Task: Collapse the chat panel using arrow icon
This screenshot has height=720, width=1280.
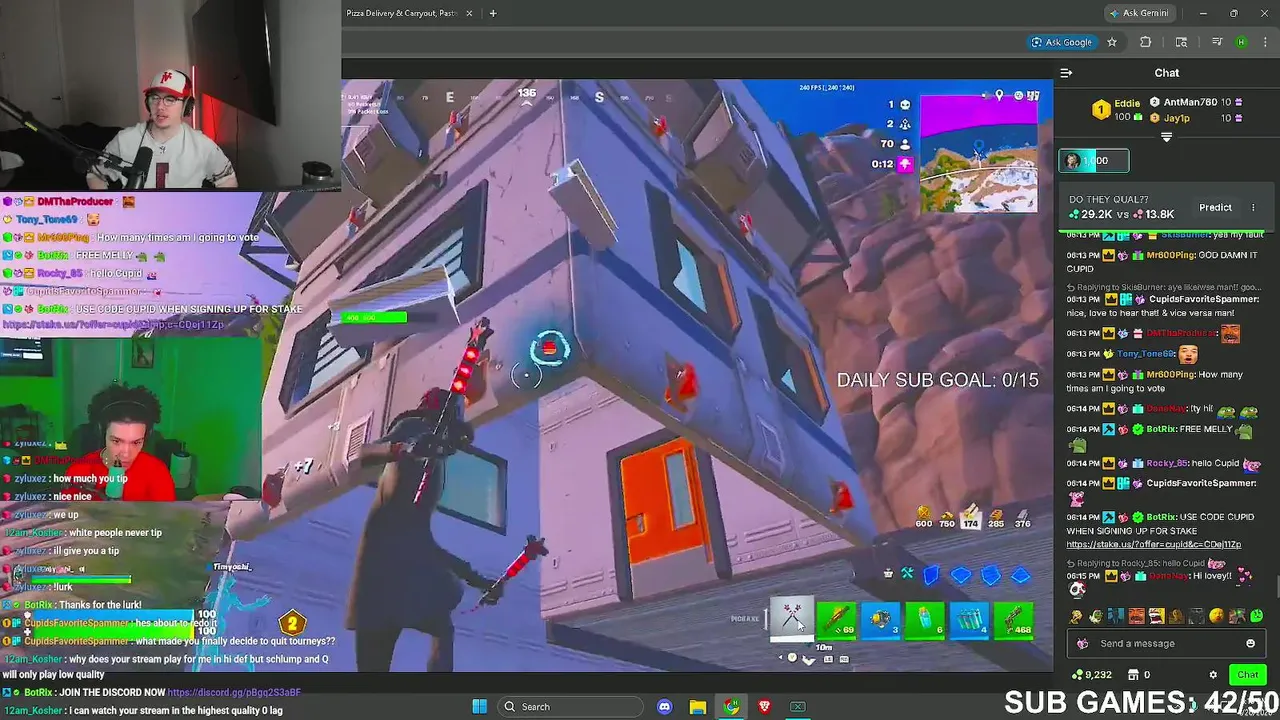Action: (x=1066, y=73)
